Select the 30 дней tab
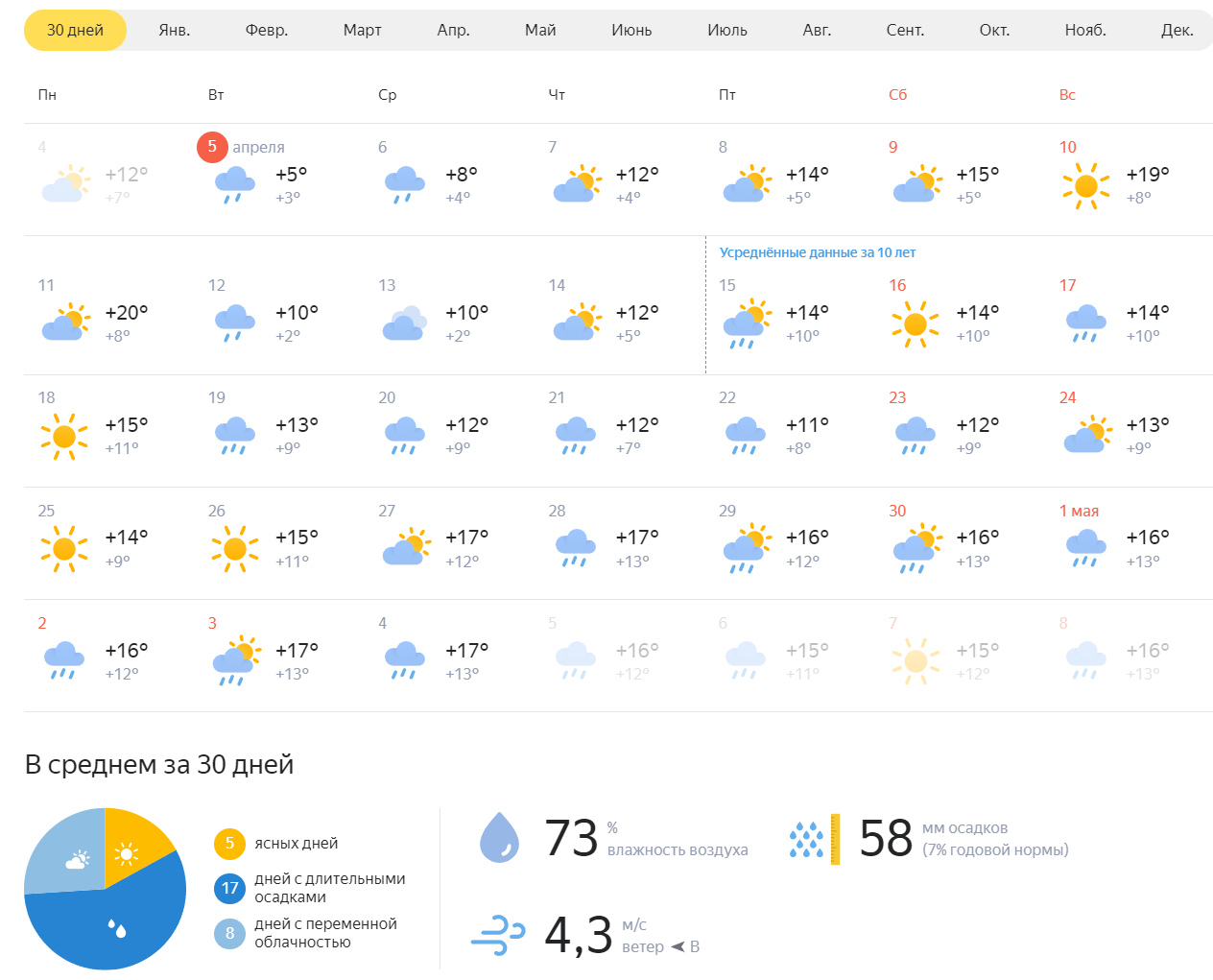This screenshot has width=1213, height=980. (75, 30)
